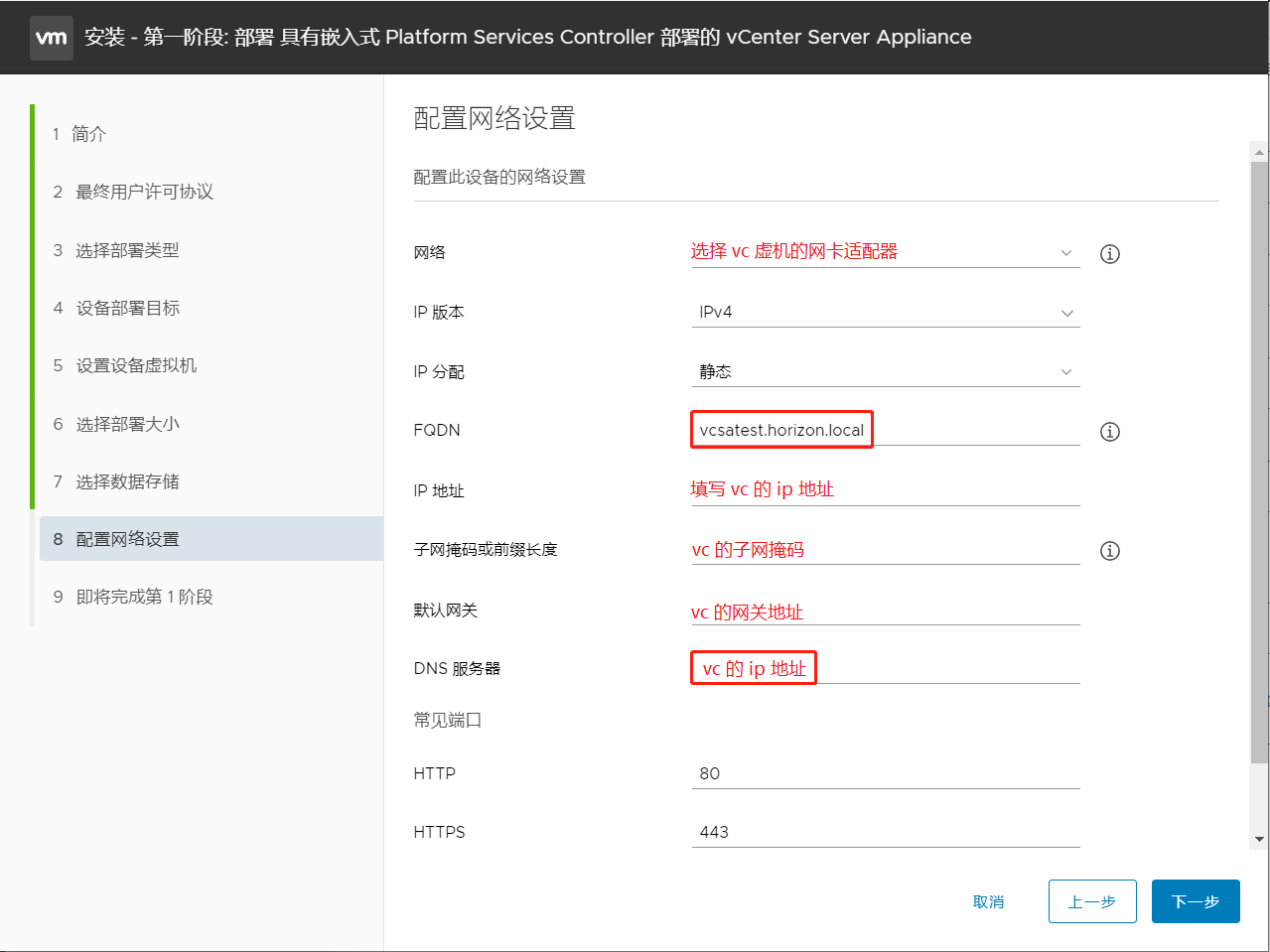Click the 配置此设备的网络设置 subtitle text

[x=499, y=177]
